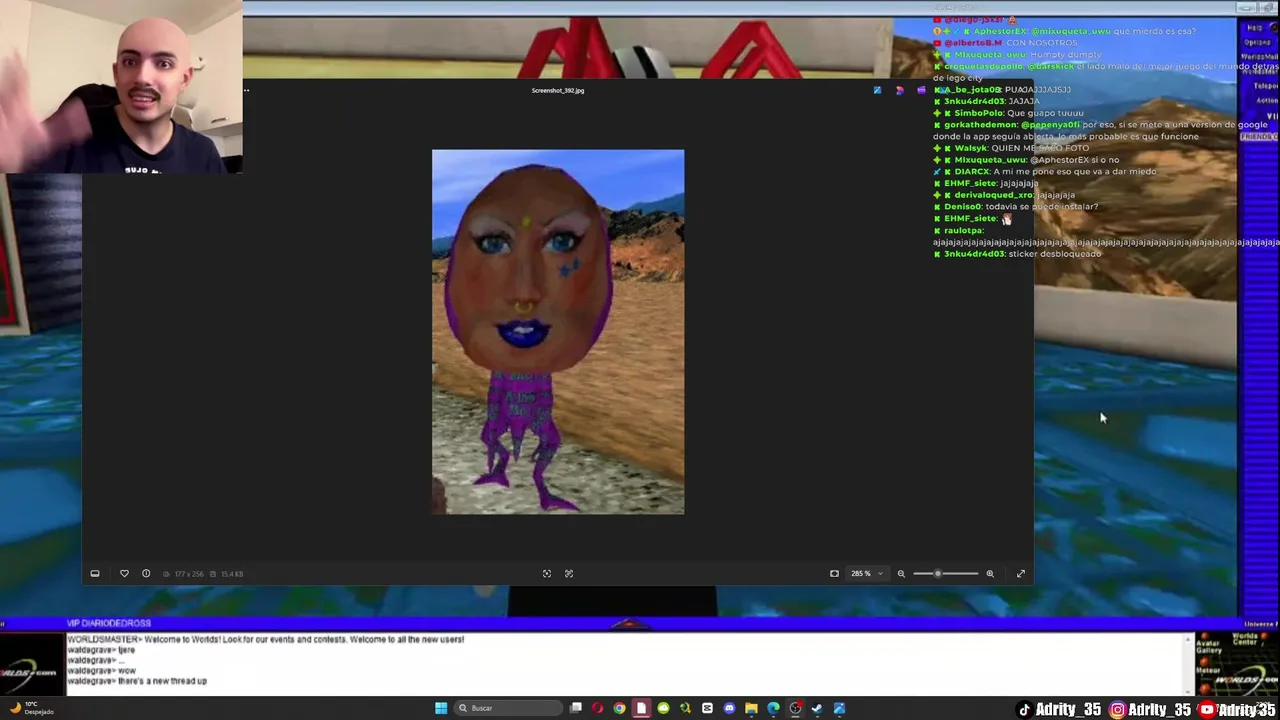Open OBS Studio from the taskbar
1280x720 pixels.
point(795,708)
